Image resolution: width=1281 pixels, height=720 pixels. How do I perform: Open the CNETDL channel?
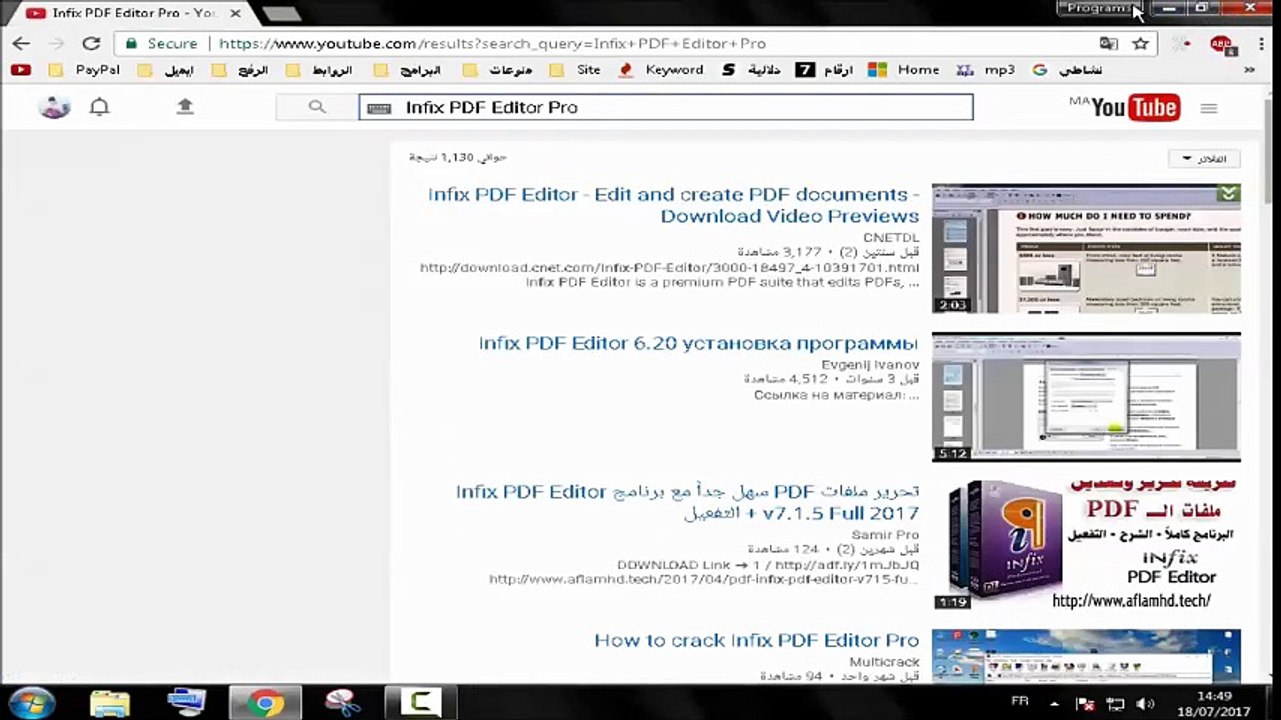click(891, 238)
